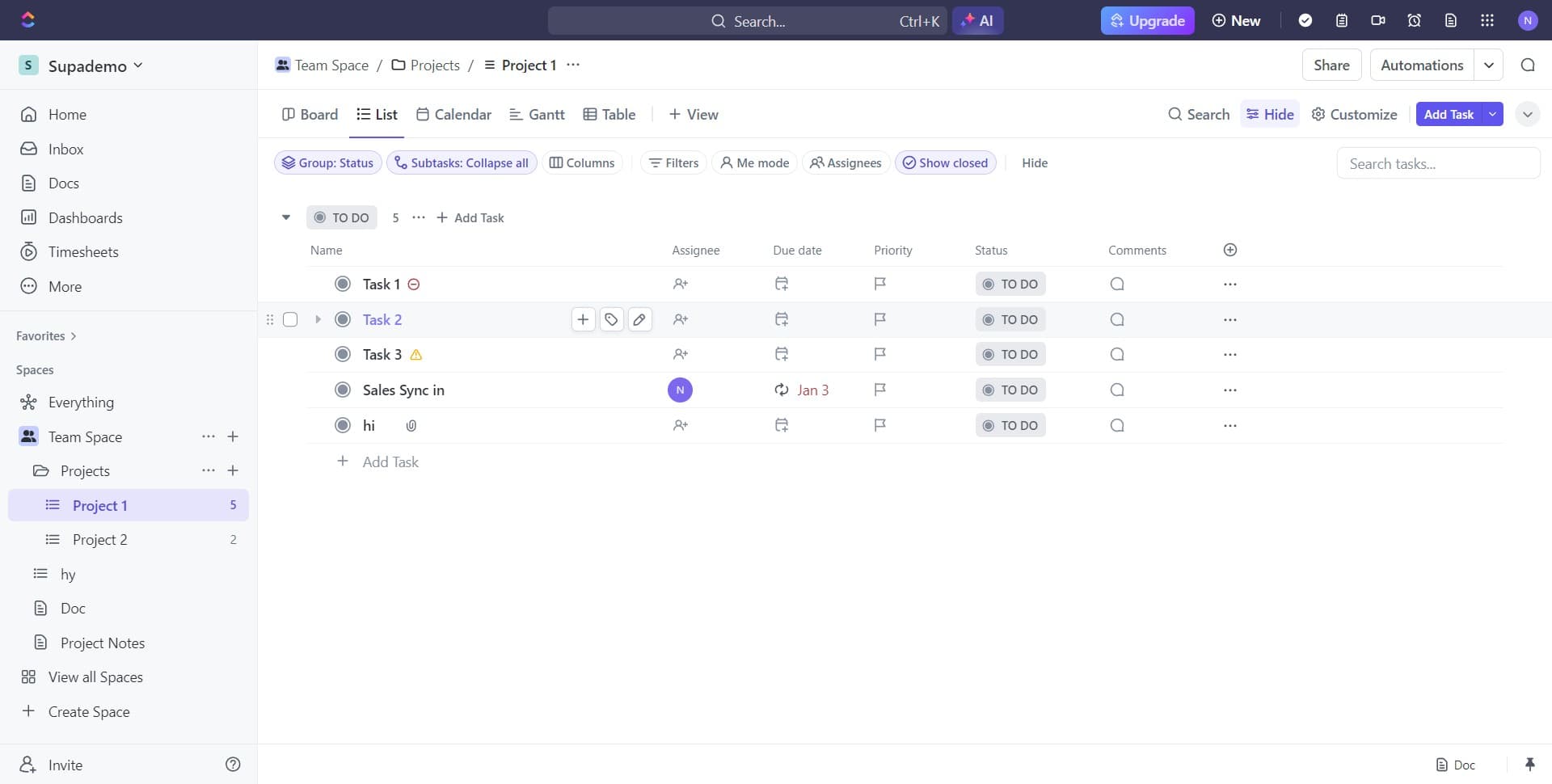Open the apps grid icon
The height and width of the screenshot is (784, 1552).
(x=1487, y=20)
